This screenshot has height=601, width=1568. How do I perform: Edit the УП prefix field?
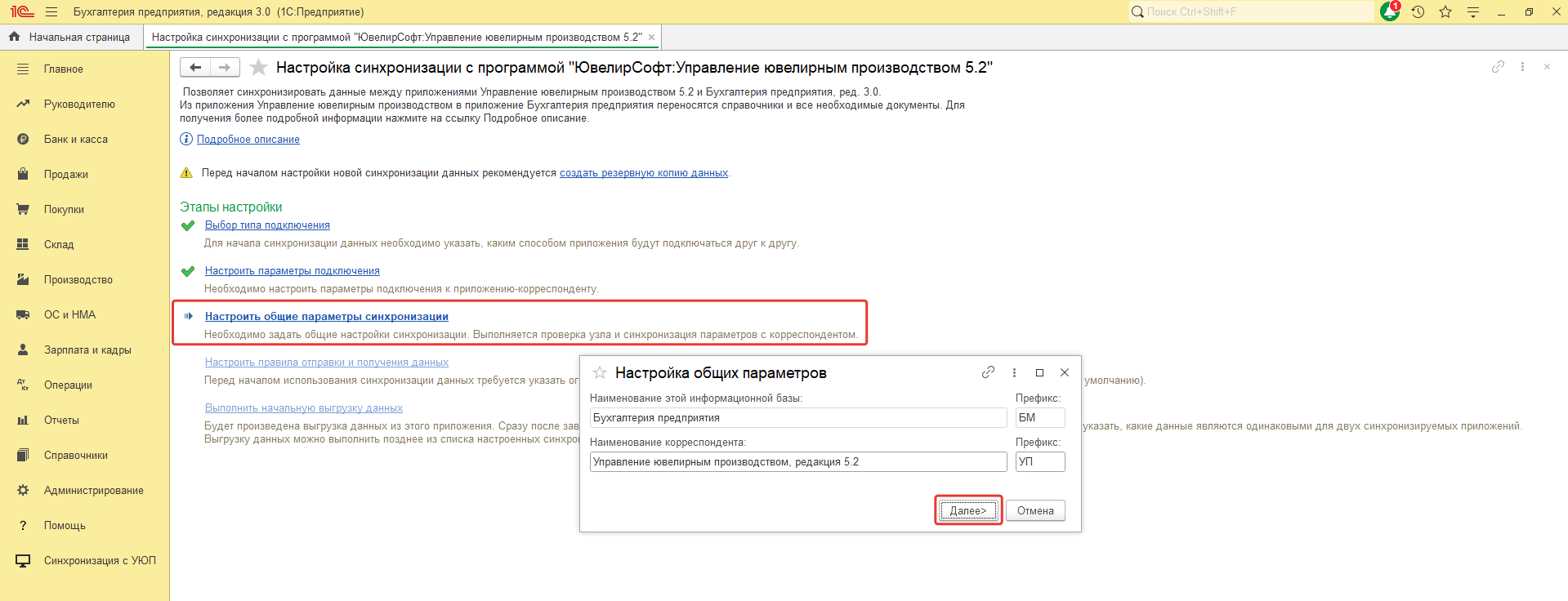click(1040, 461)
